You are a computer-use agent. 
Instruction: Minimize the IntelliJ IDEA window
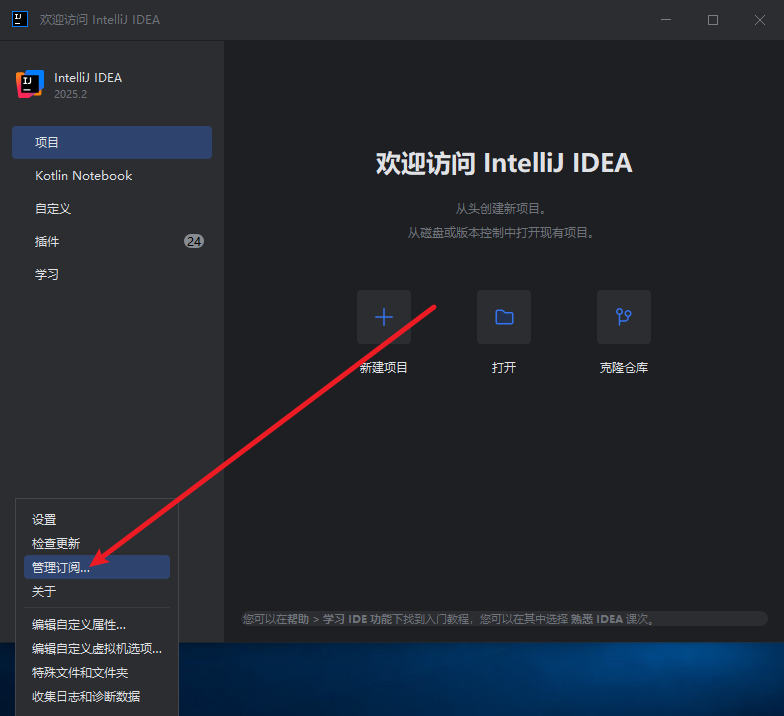666,20
